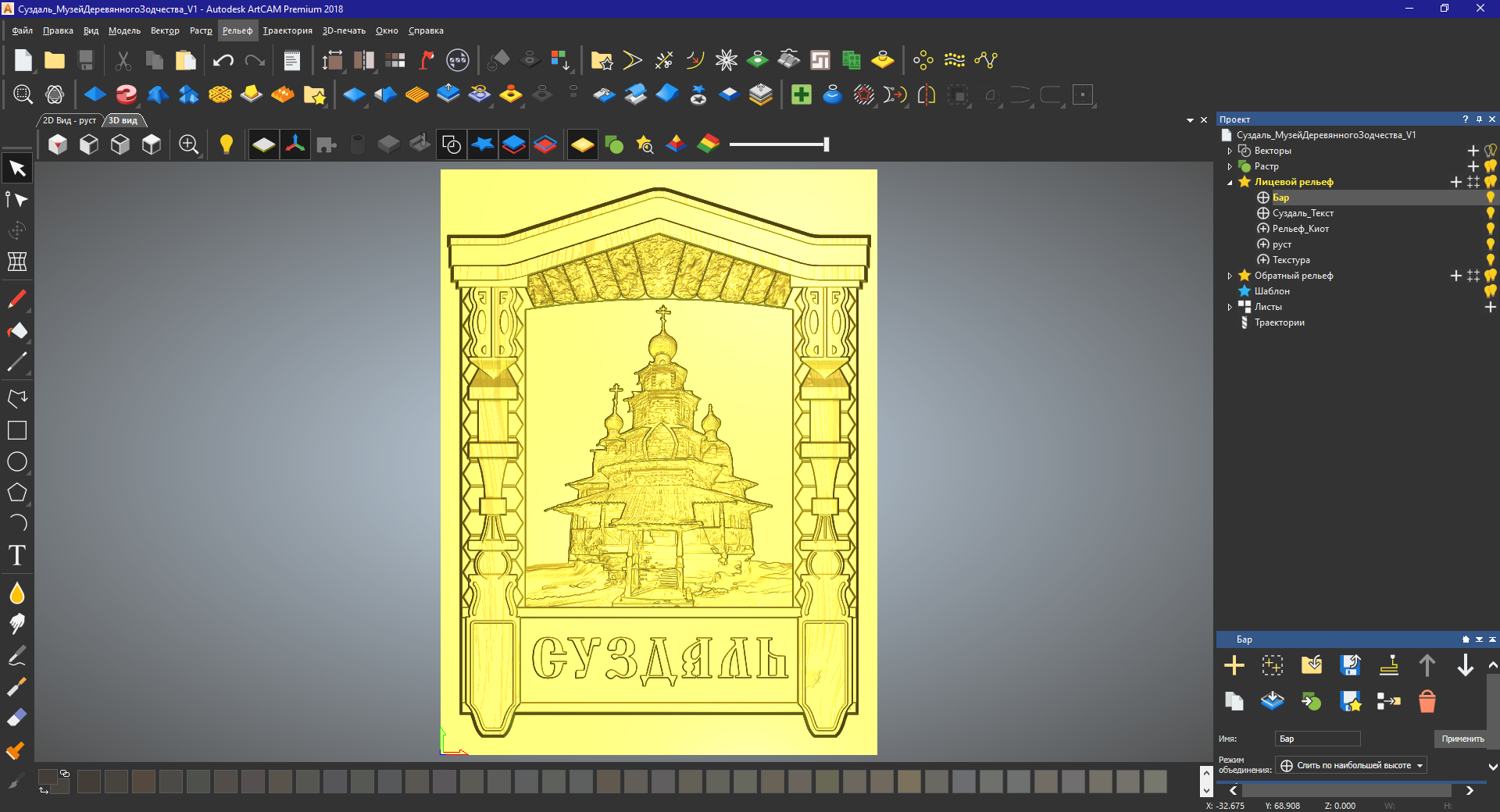
Task: Click the isometric view cube icon
Action: [x=57, y=144]
